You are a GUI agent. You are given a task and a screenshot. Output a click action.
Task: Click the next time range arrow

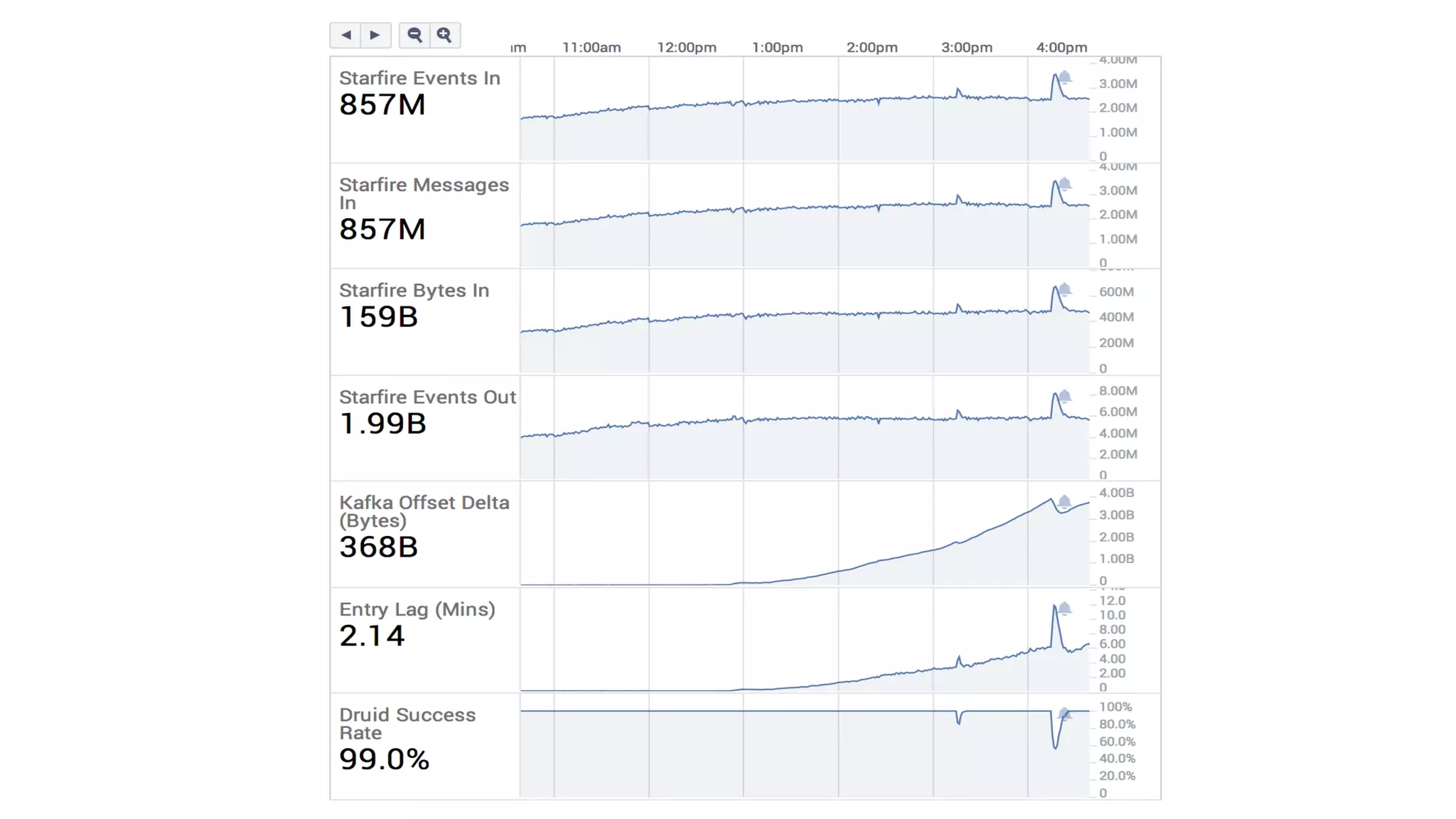pyautogui.click(x=375, y=35)
